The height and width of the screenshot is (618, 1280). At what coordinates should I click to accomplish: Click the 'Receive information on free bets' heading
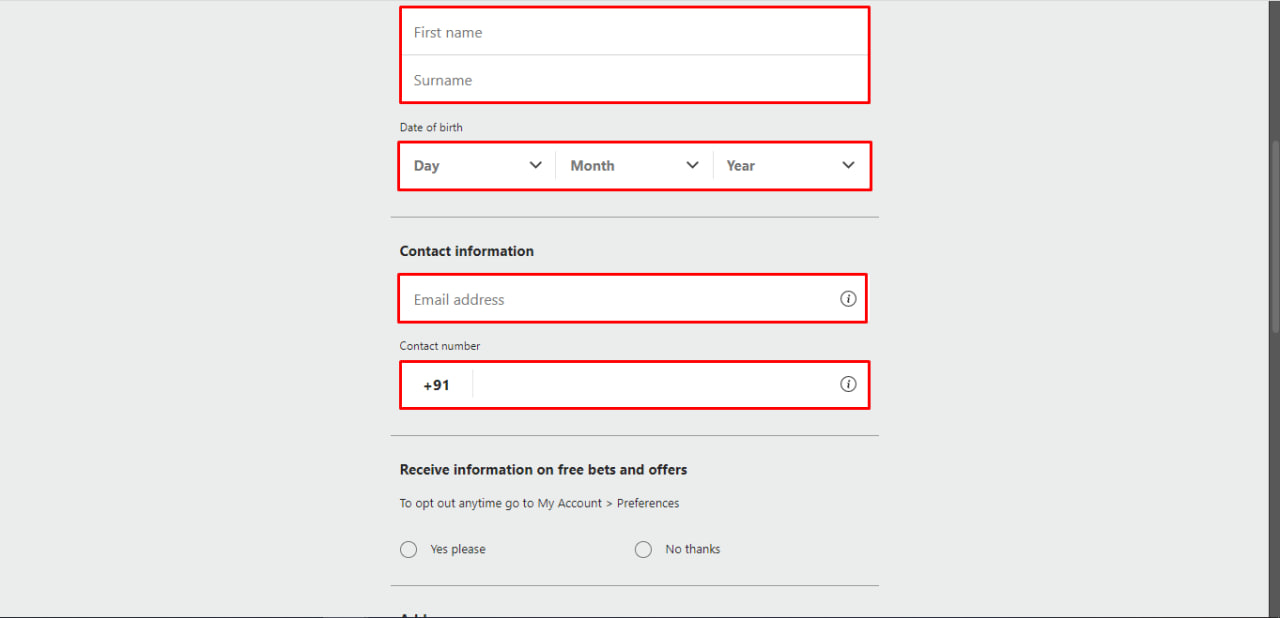pyautogui.click(x=543, y=470)
